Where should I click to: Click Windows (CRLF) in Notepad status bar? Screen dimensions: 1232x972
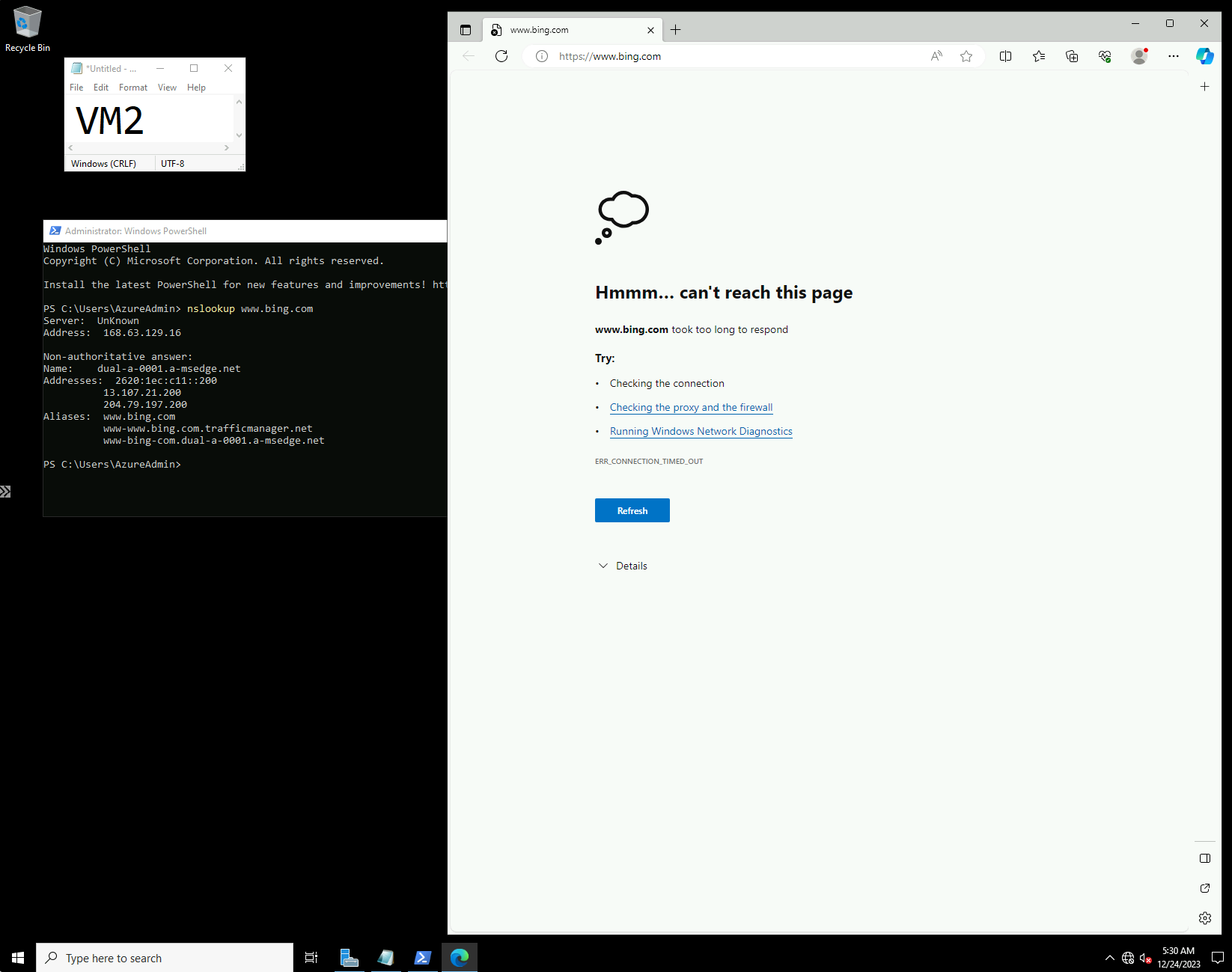(x=103, y=164)
